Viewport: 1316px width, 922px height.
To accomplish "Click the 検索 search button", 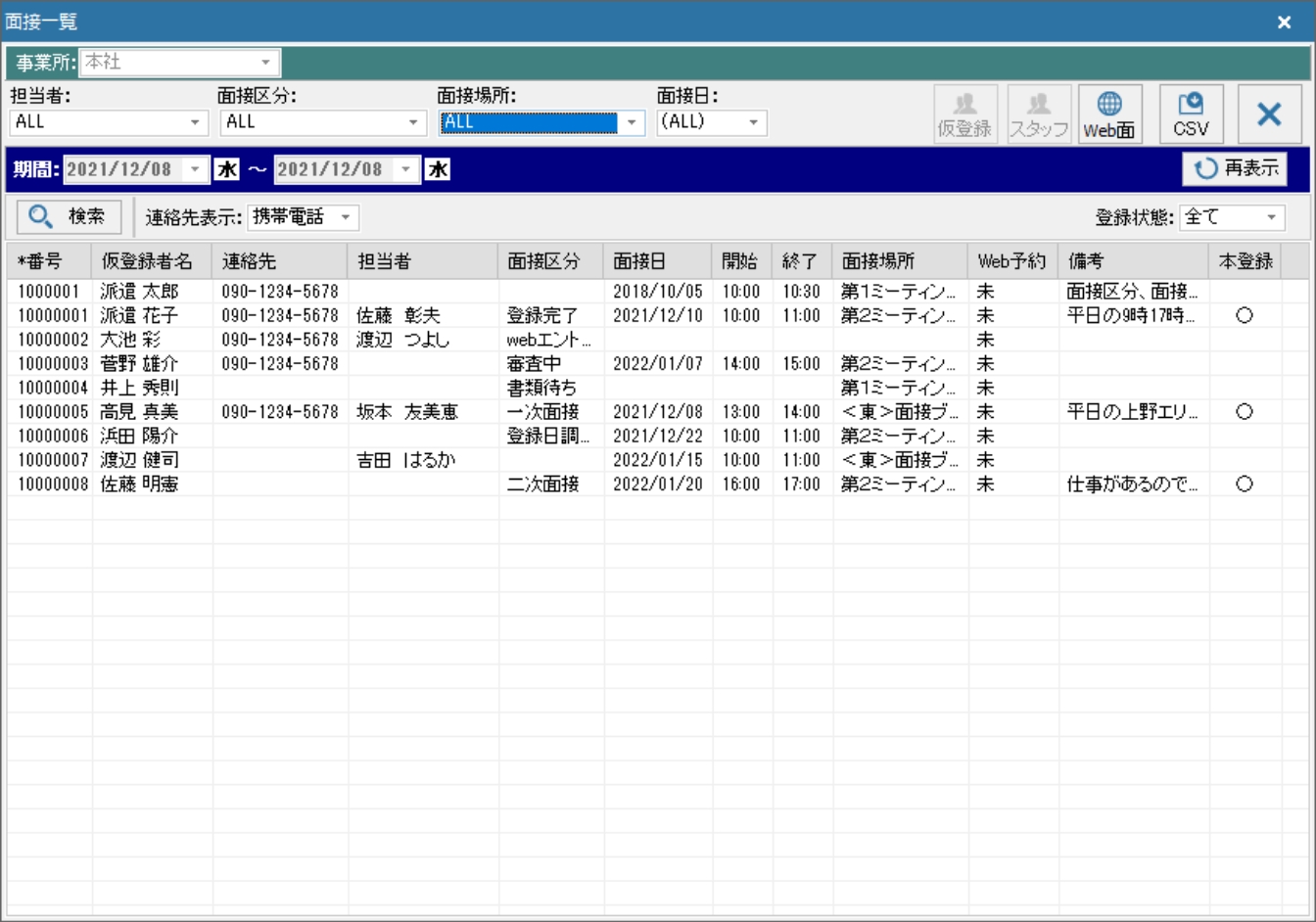I will click(69, 216).
